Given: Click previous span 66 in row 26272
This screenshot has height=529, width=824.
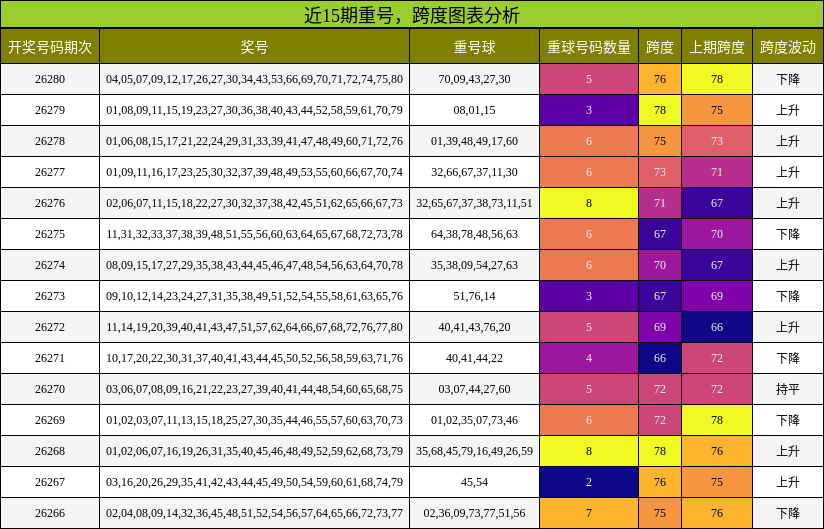Looking at the screenshot, I should 717,327.
